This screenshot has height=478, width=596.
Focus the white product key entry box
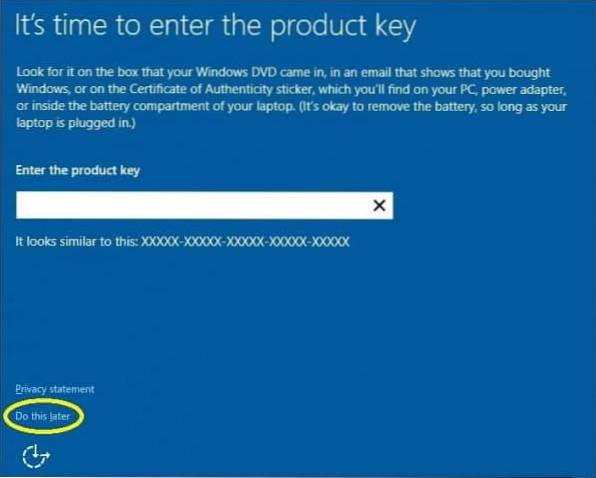pos(204,206)
